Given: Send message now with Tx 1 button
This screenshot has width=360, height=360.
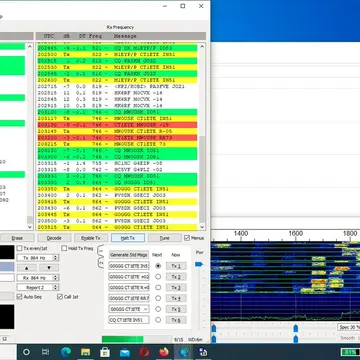Looking at the screenshot, I should tap(176, 266).
